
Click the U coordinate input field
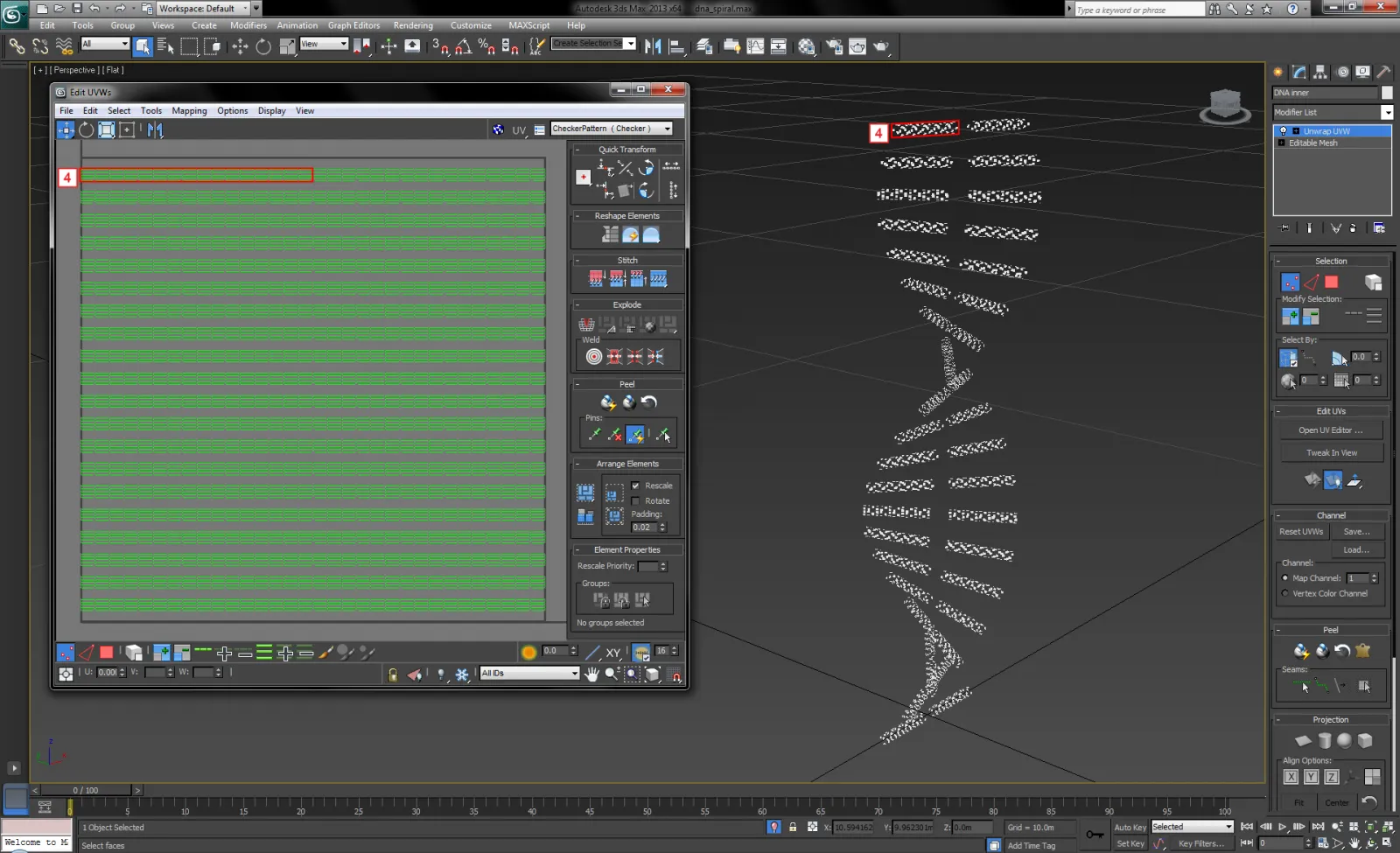[107, 673]
